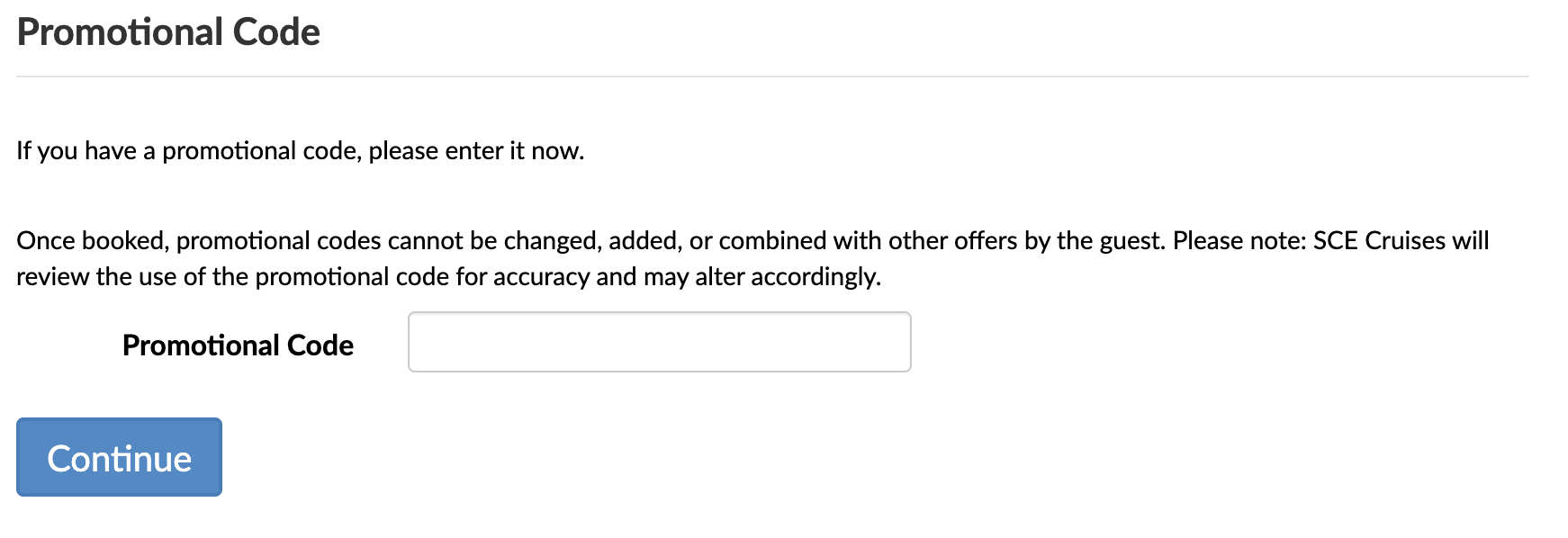1568x538 pixels.
Task: Focus the Promotional Code text input
Action: coord(659,342)
